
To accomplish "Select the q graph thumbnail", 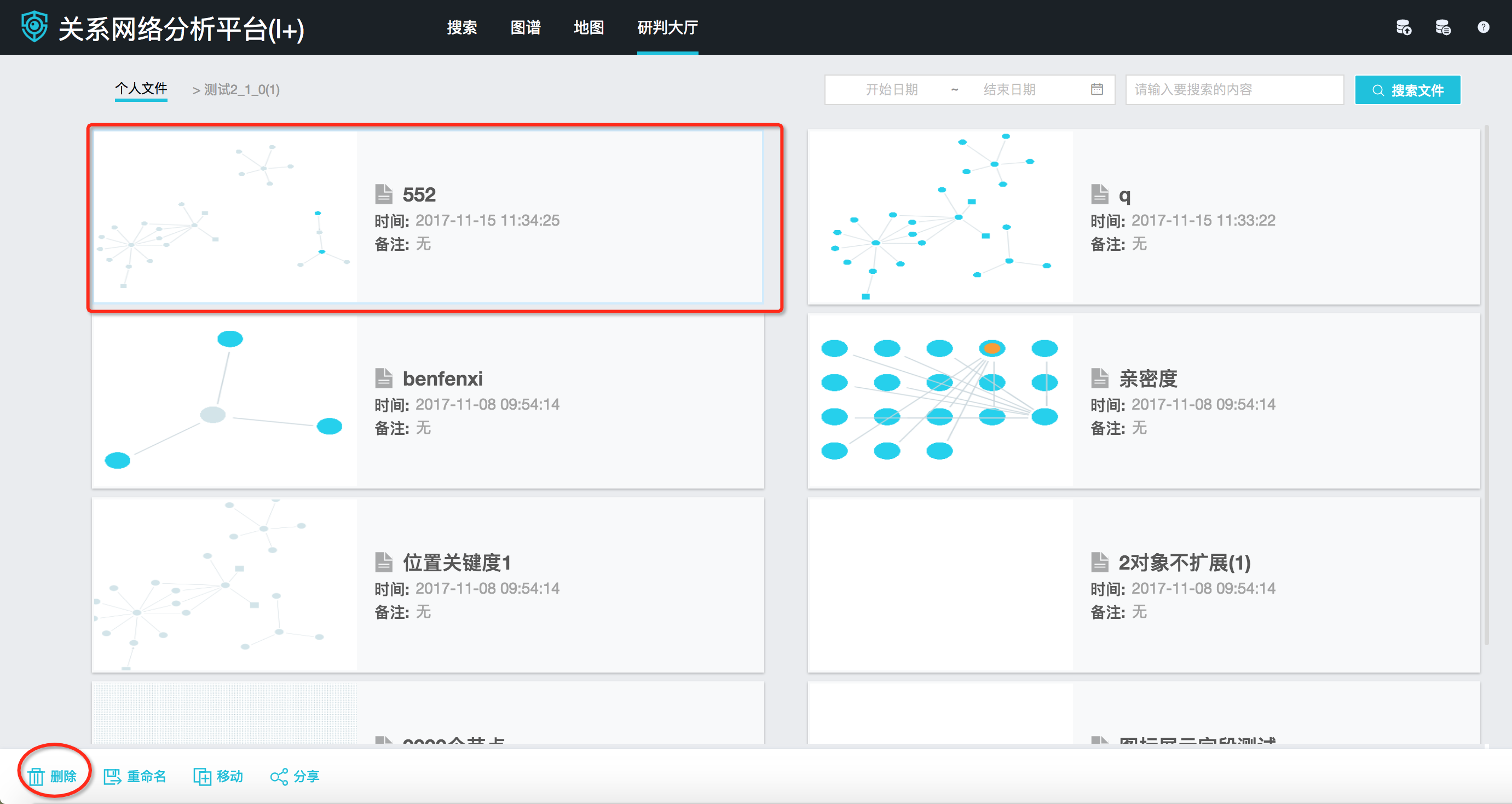I will click(x=941, y=217).
